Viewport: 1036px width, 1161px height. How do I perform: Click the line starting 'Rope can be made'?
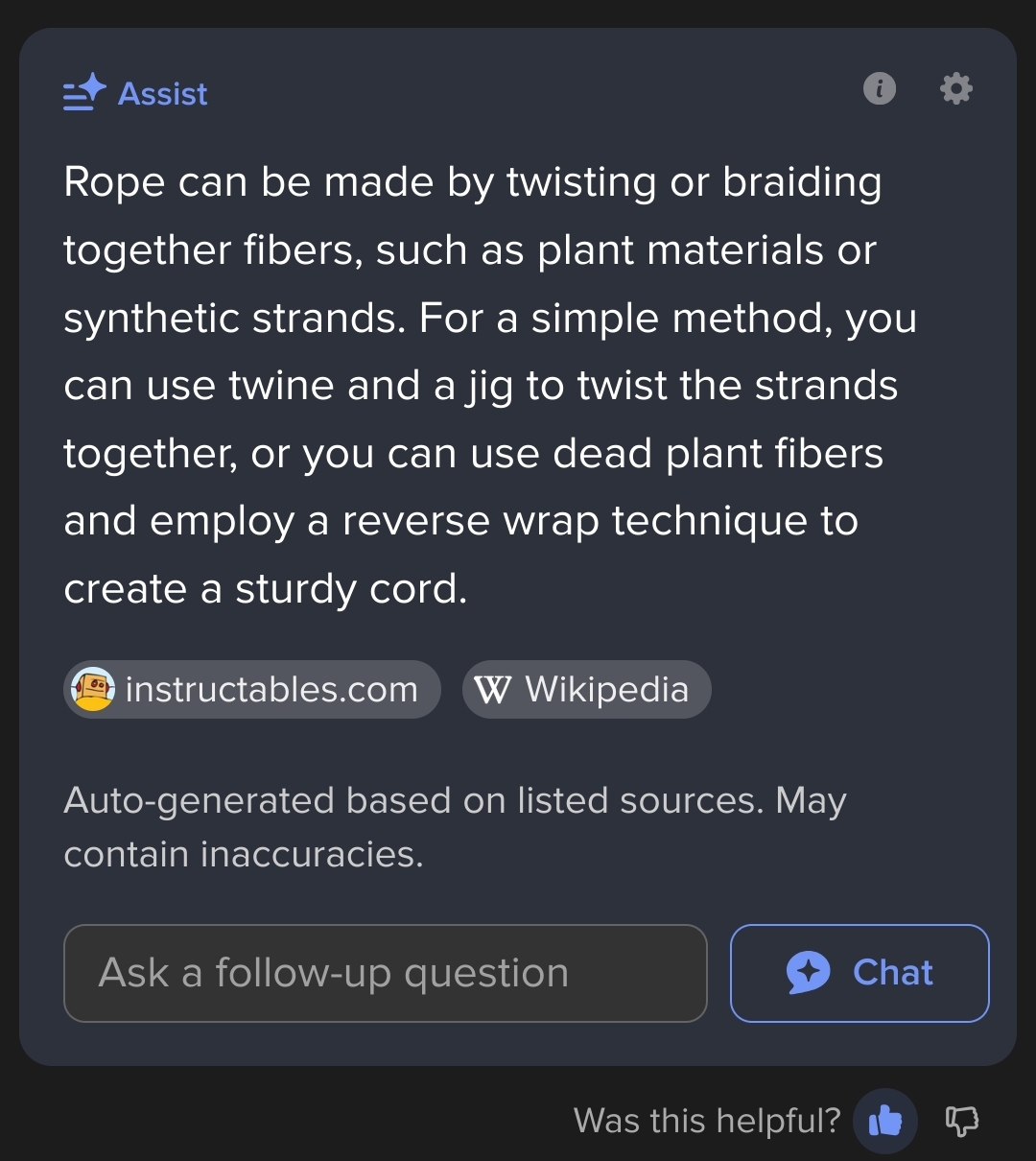[473, 182]
